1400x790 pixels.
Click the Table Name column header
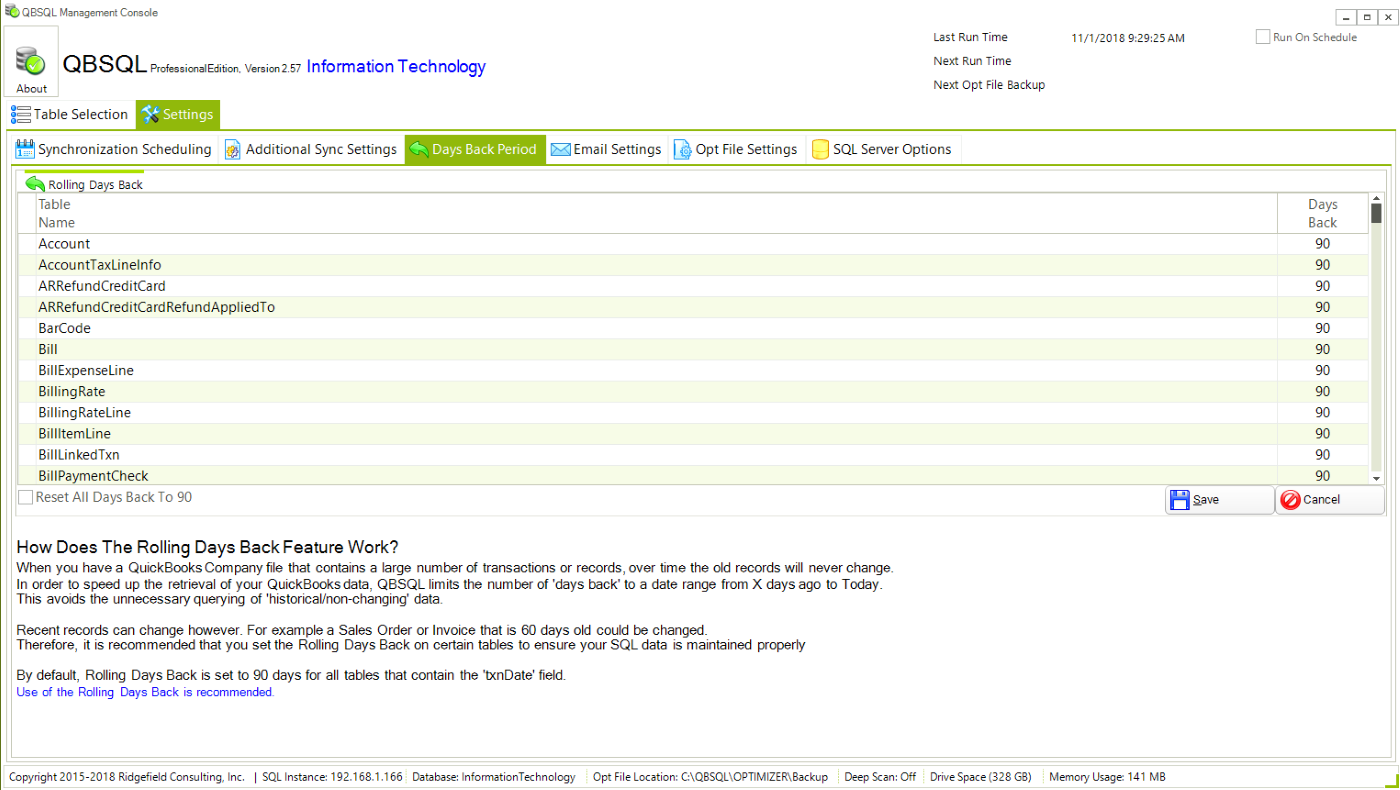tap(657, 214)
